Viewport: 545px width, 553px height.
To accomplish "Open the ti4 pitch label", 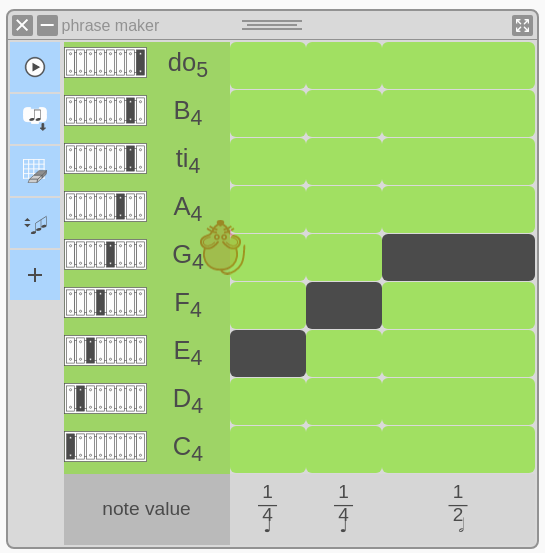I will coord(188,160).
